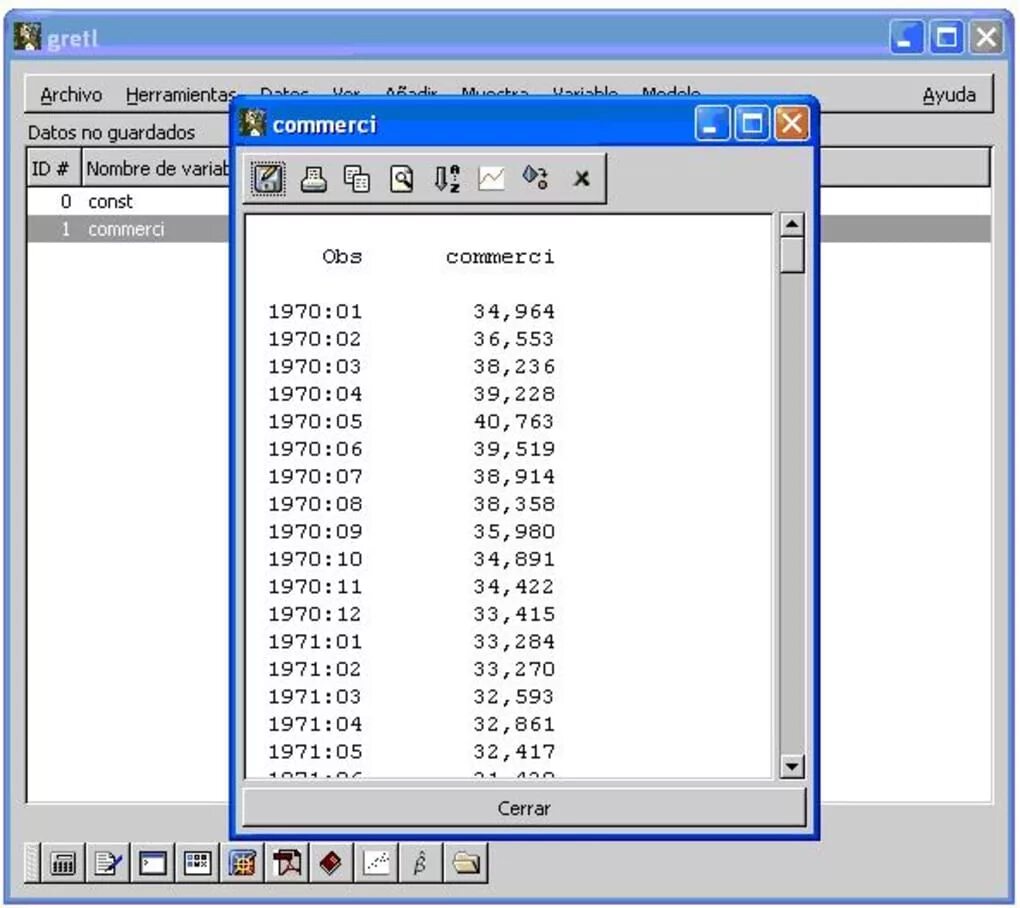Click scroll-up arrow in commerci window
The image size is (1020, 908).
(792, 224)
